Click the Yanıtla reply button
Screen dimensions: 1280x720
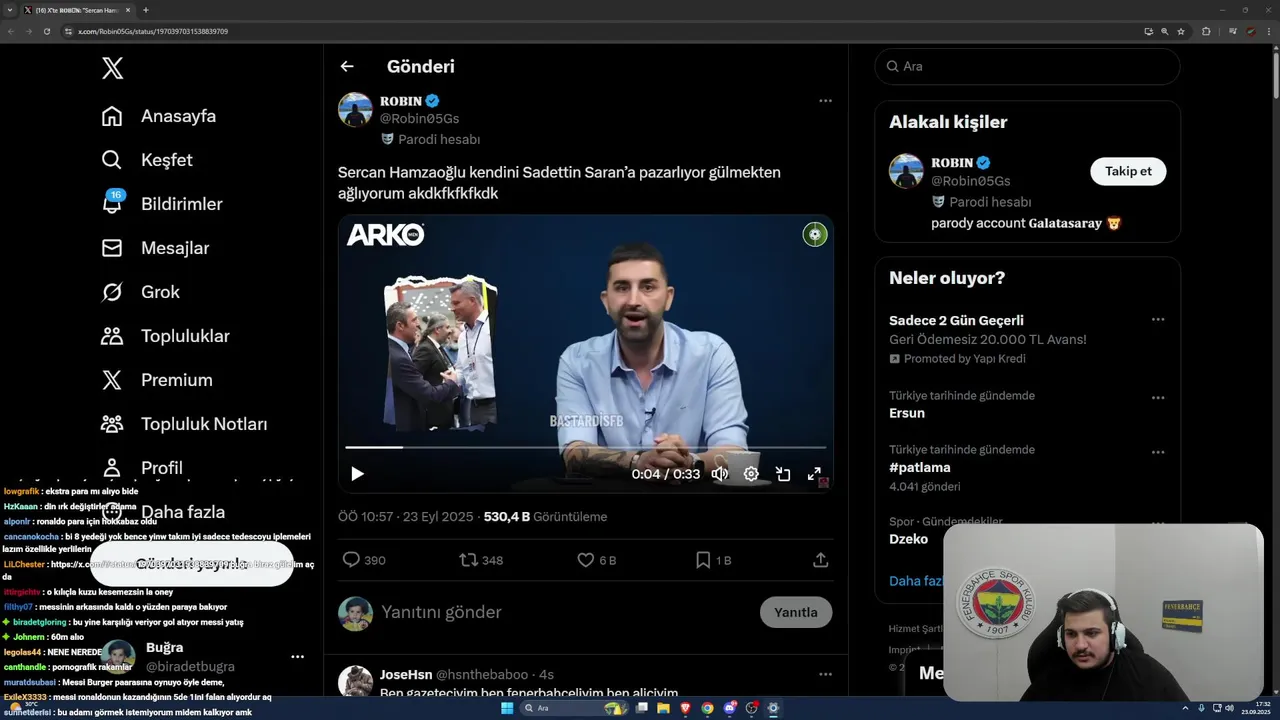point(796,612)
